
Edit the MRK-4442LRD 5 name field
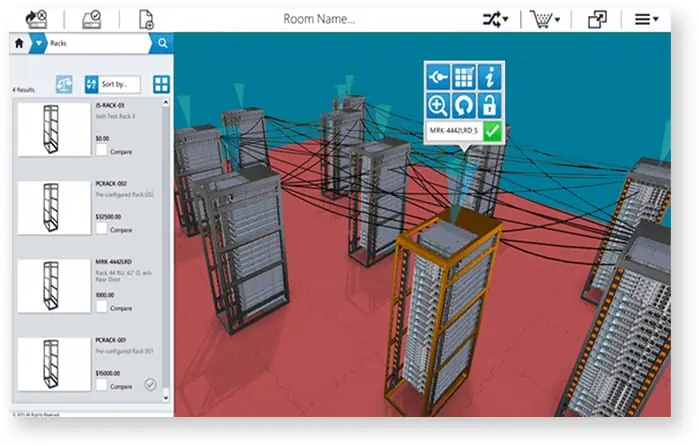454,131
